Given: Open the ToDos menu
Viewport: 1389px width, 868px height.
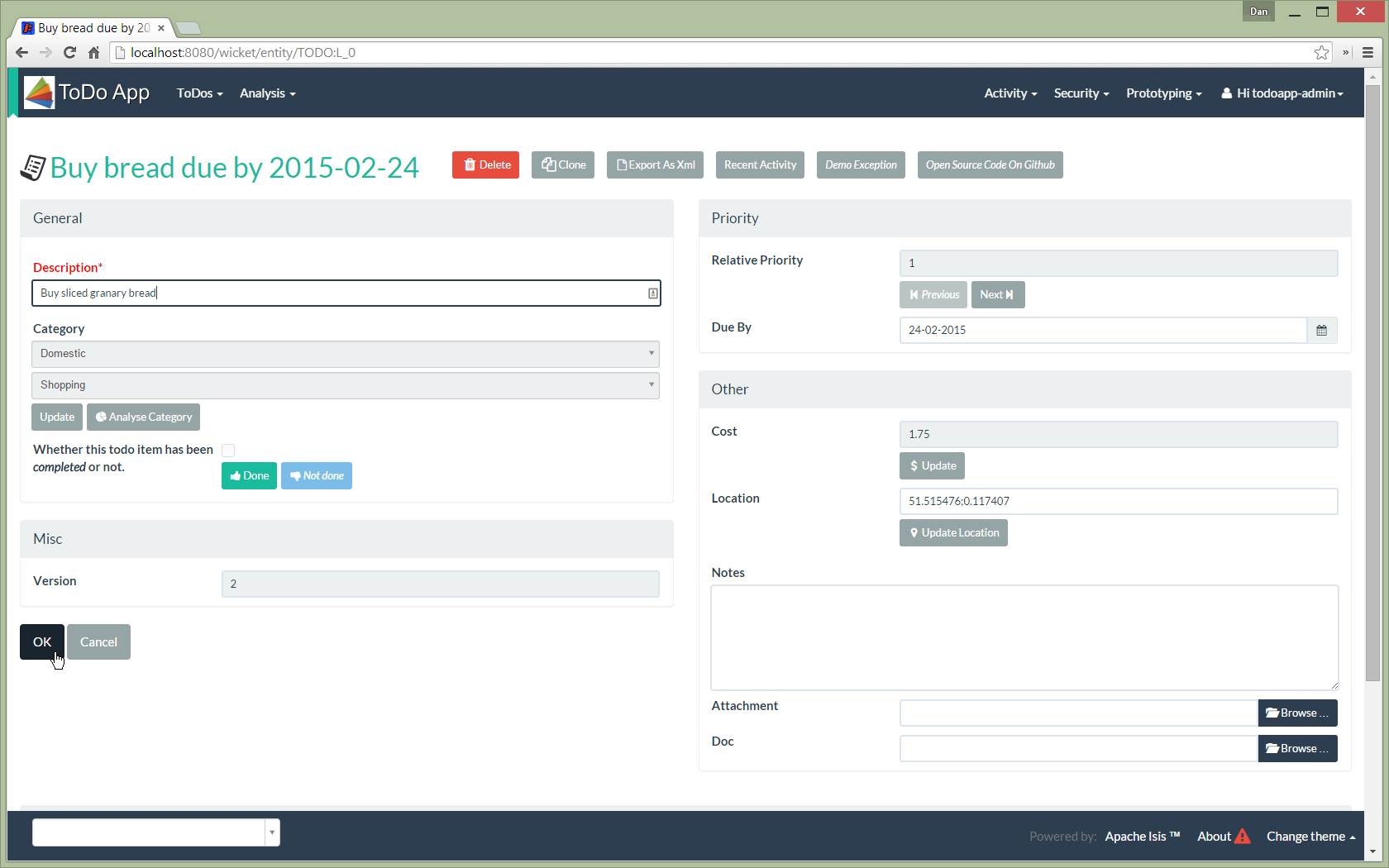Looking at the screenshot, I should coord(199,93).
